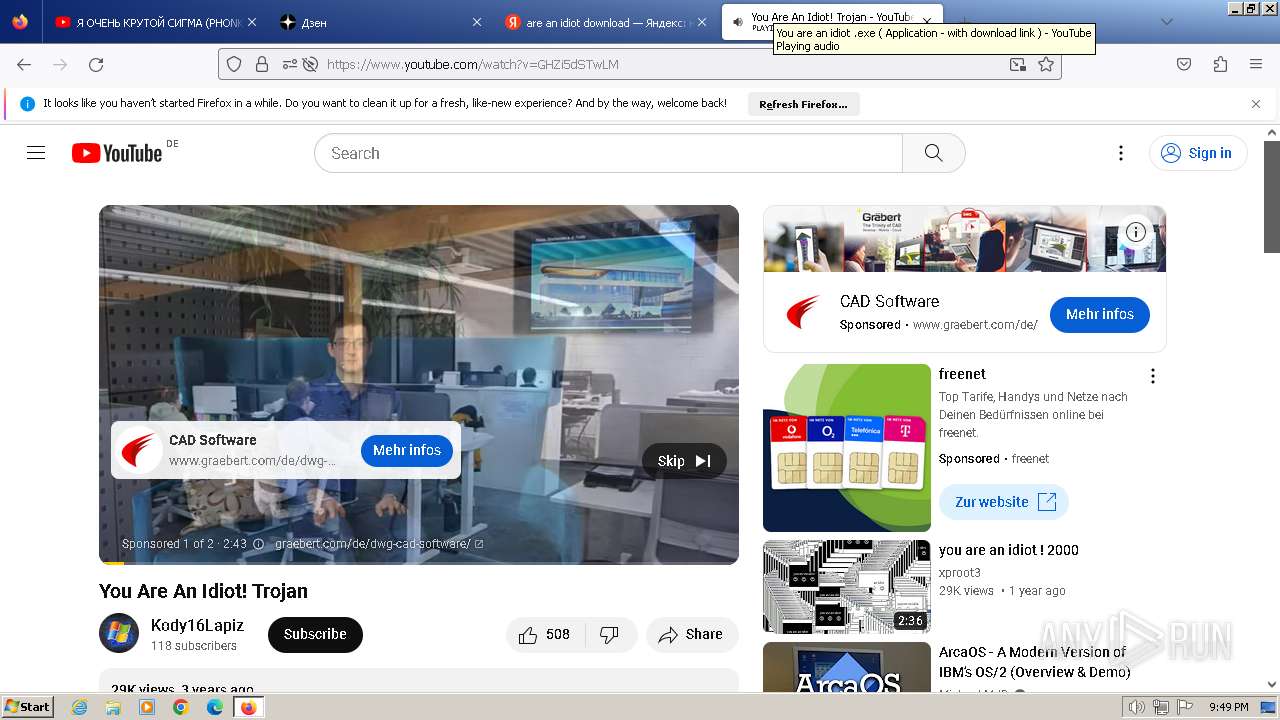Click Refresh Firefox… button

803,104
